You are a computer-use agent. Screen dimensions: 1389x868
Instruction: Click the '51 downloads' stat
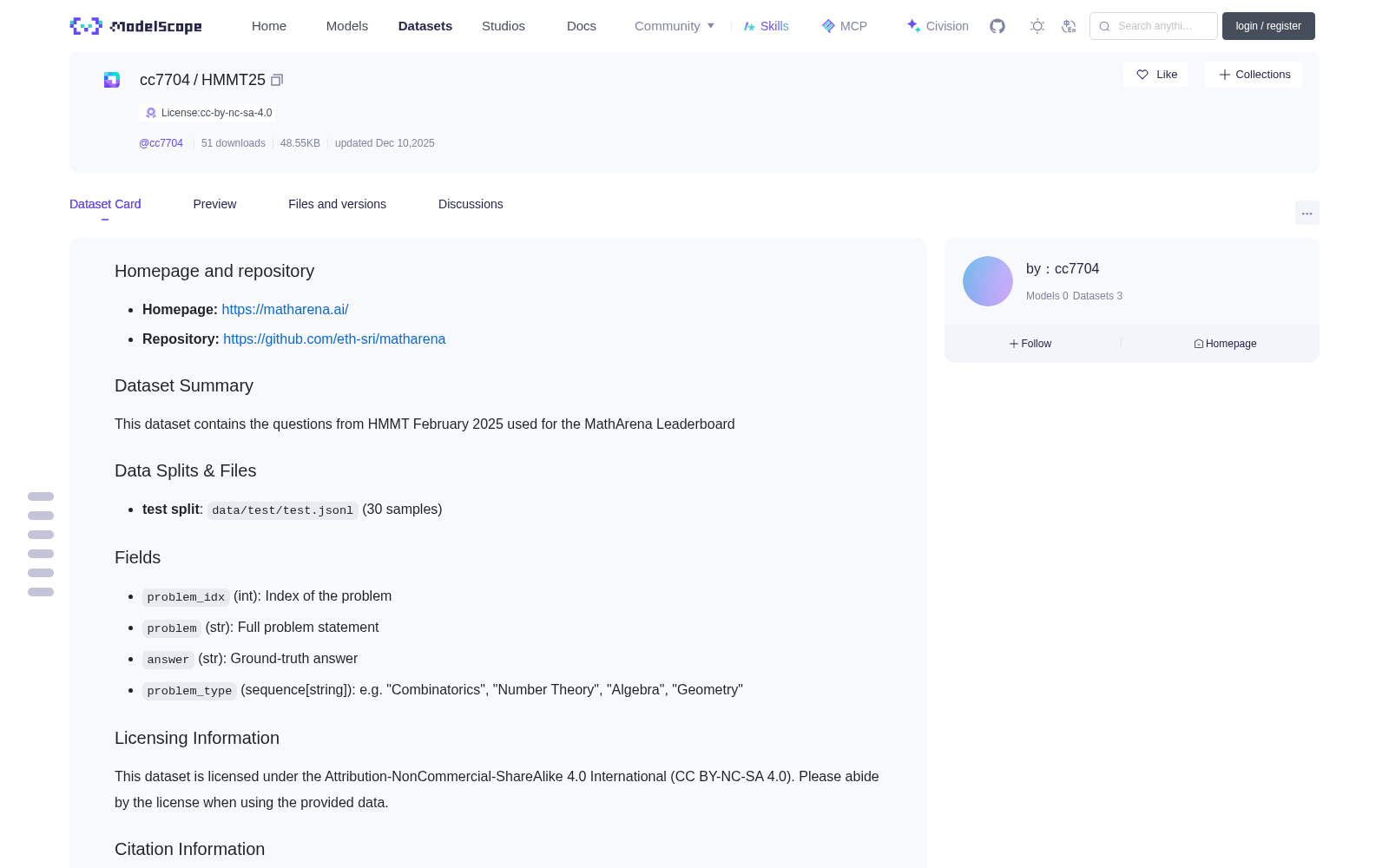(x=234, y=143)
